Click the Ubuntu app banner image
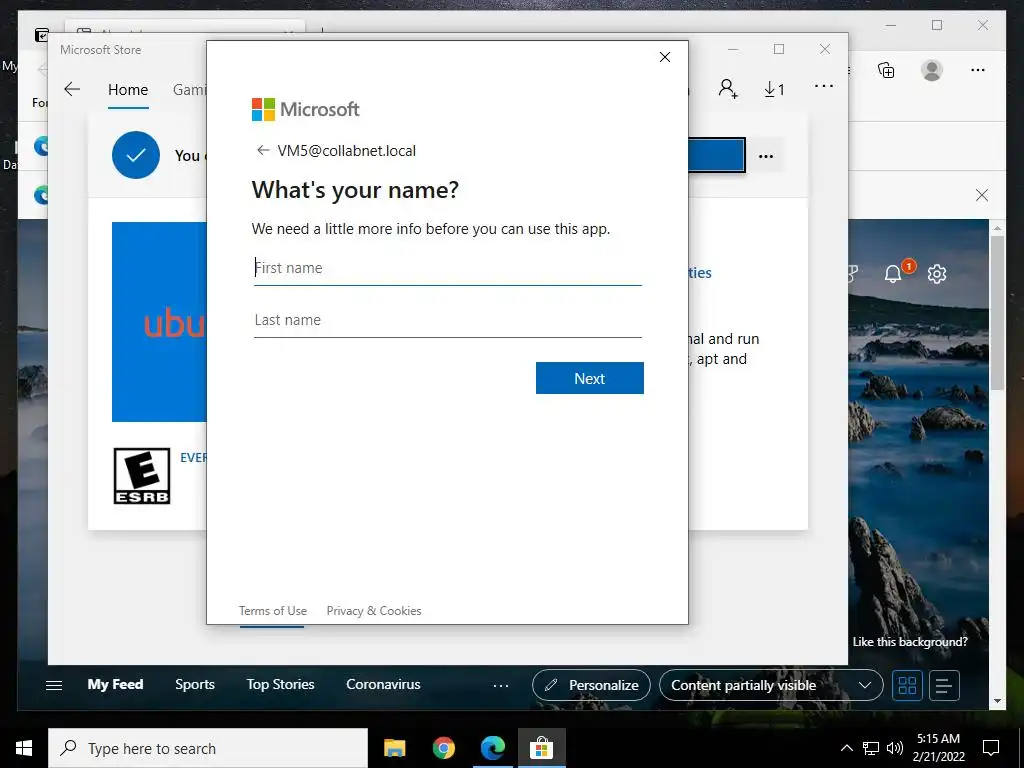1024x768 pixels. pos(159,322)
